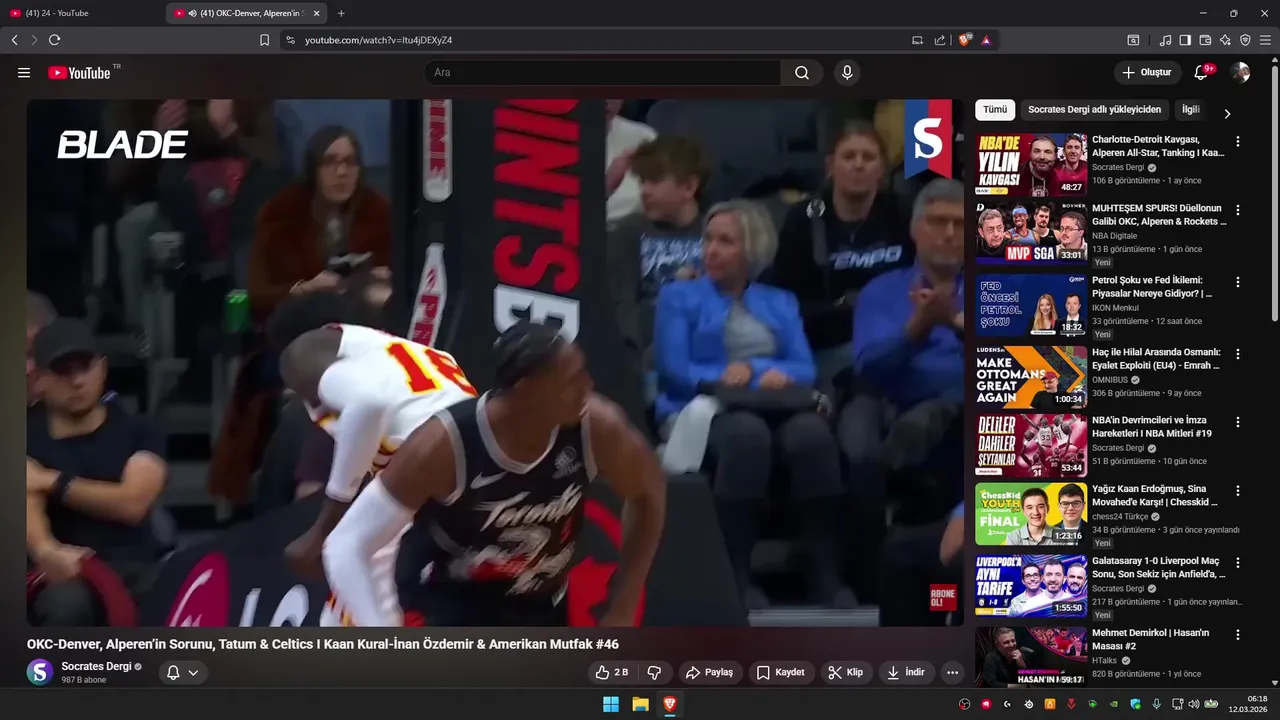The height and width of the screenshot is (720, 1280).
Task: Select the Tümü filter chip
Action: point(995,110)
